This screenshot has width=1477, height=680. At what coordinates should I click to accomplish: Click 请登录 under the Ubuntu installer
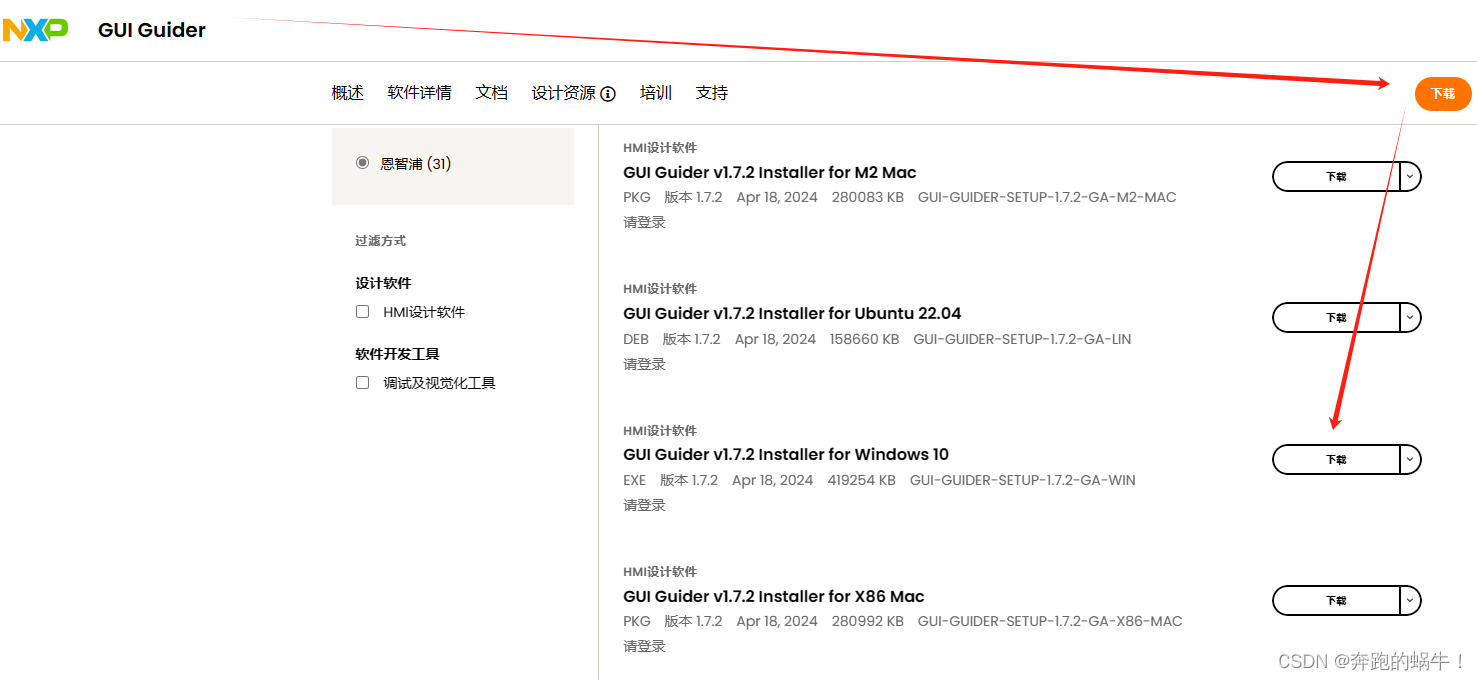pyautogui.click(x=644, y=364)
